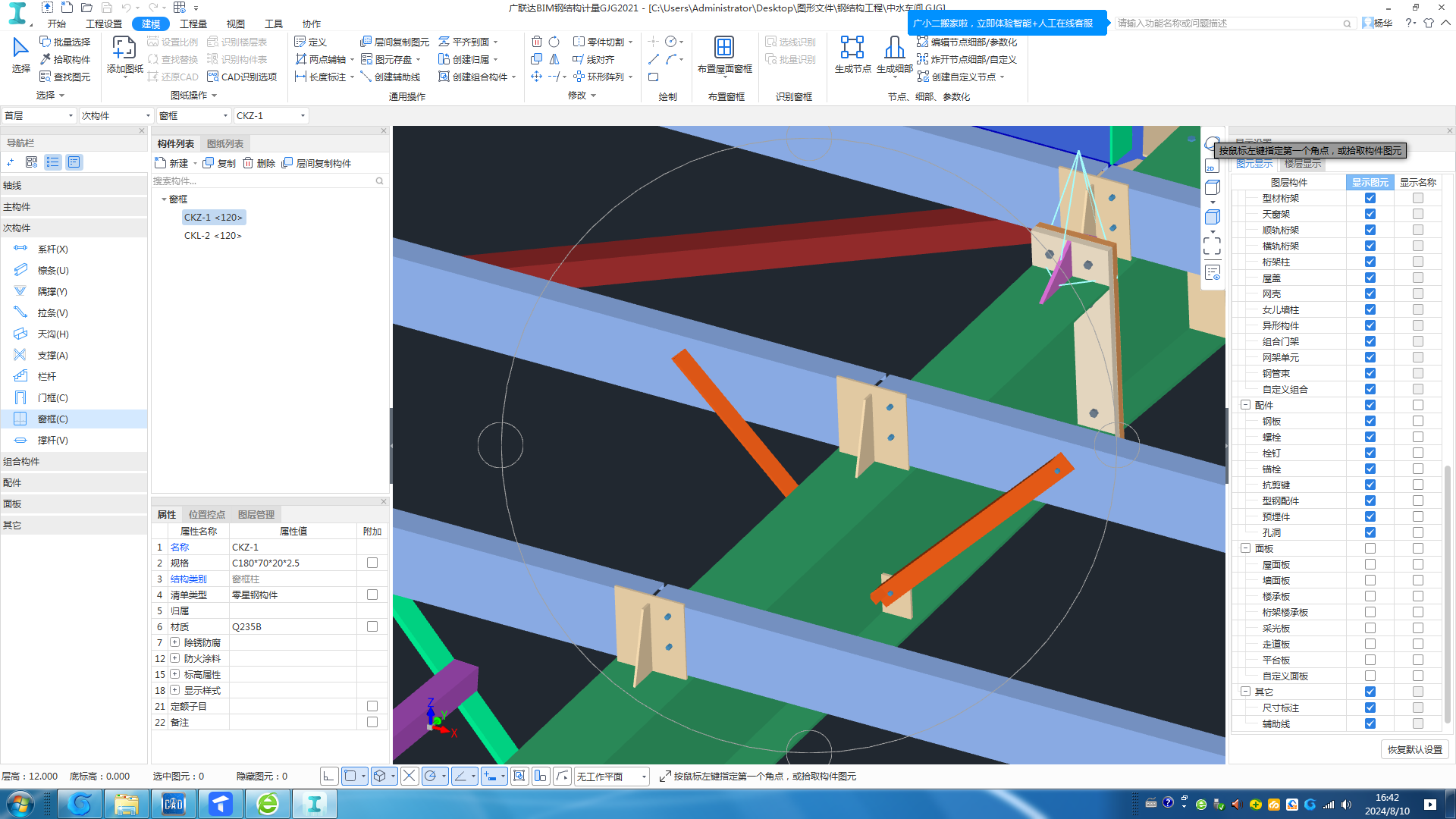Switch to the 图纸列表 tab

[225, 143]
